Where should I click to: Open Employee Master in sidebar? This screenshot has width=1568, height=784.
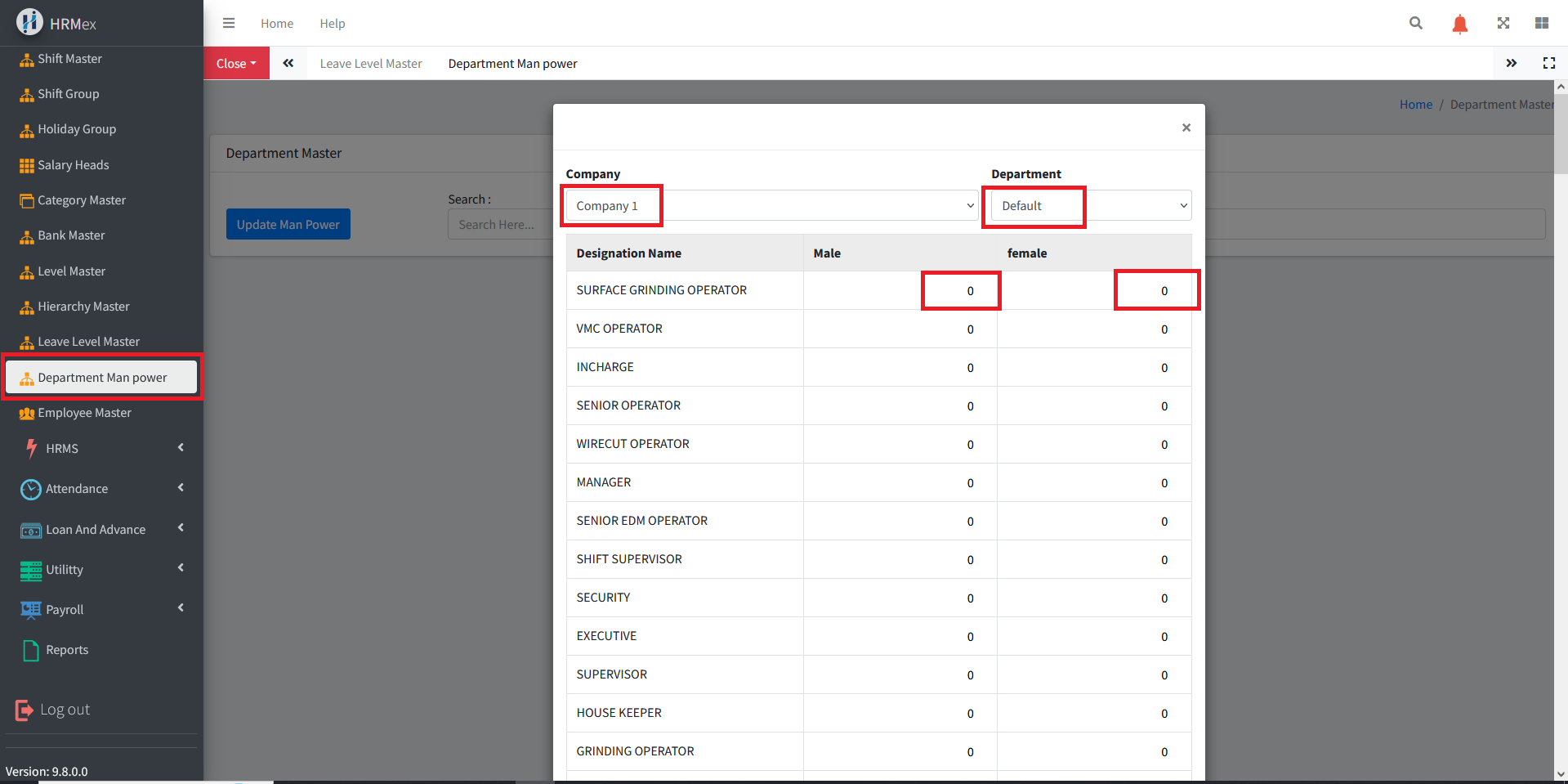[x=84, y=413]
